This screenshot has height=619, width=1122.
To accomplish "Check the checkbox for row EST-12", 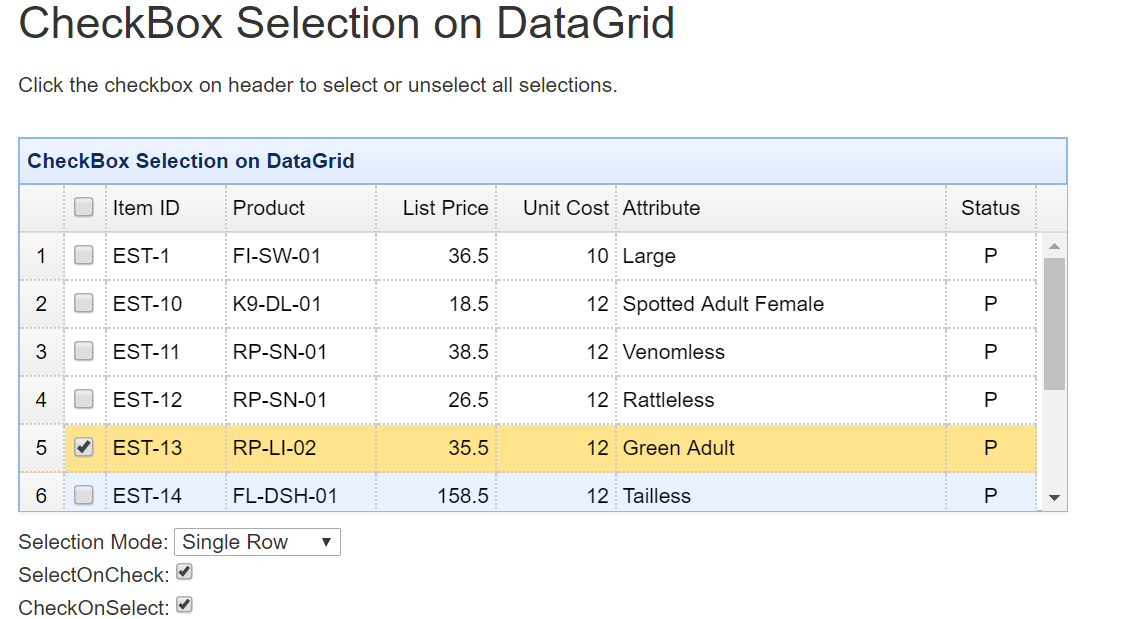I will pyautogui.click(x=84, y=399).
